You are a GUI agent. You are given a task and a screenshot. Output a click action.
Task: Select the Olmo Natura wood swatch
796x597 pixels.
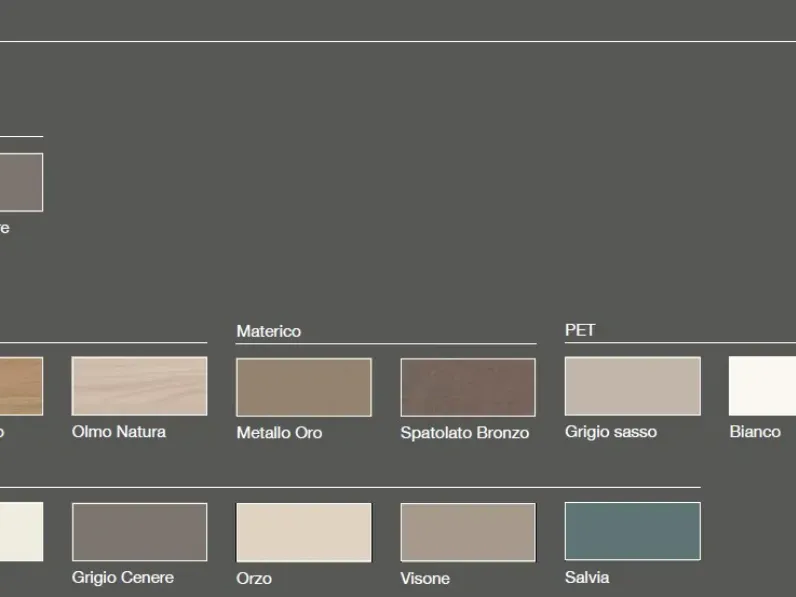click(x=140, y=386)
